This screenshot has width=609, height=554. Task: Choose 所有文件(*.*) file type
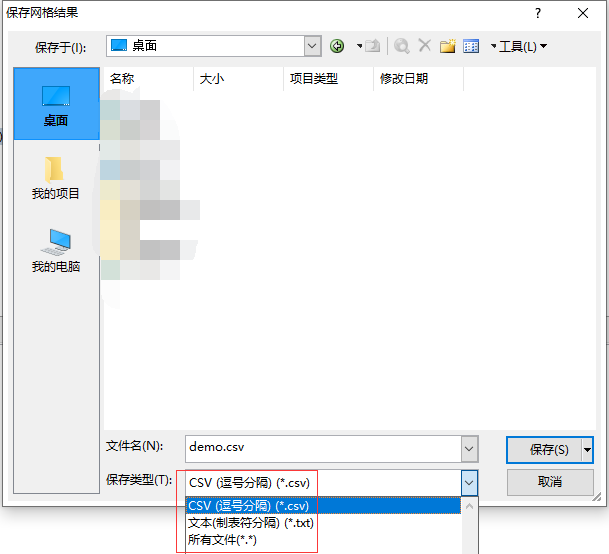(x=323, y=540)
